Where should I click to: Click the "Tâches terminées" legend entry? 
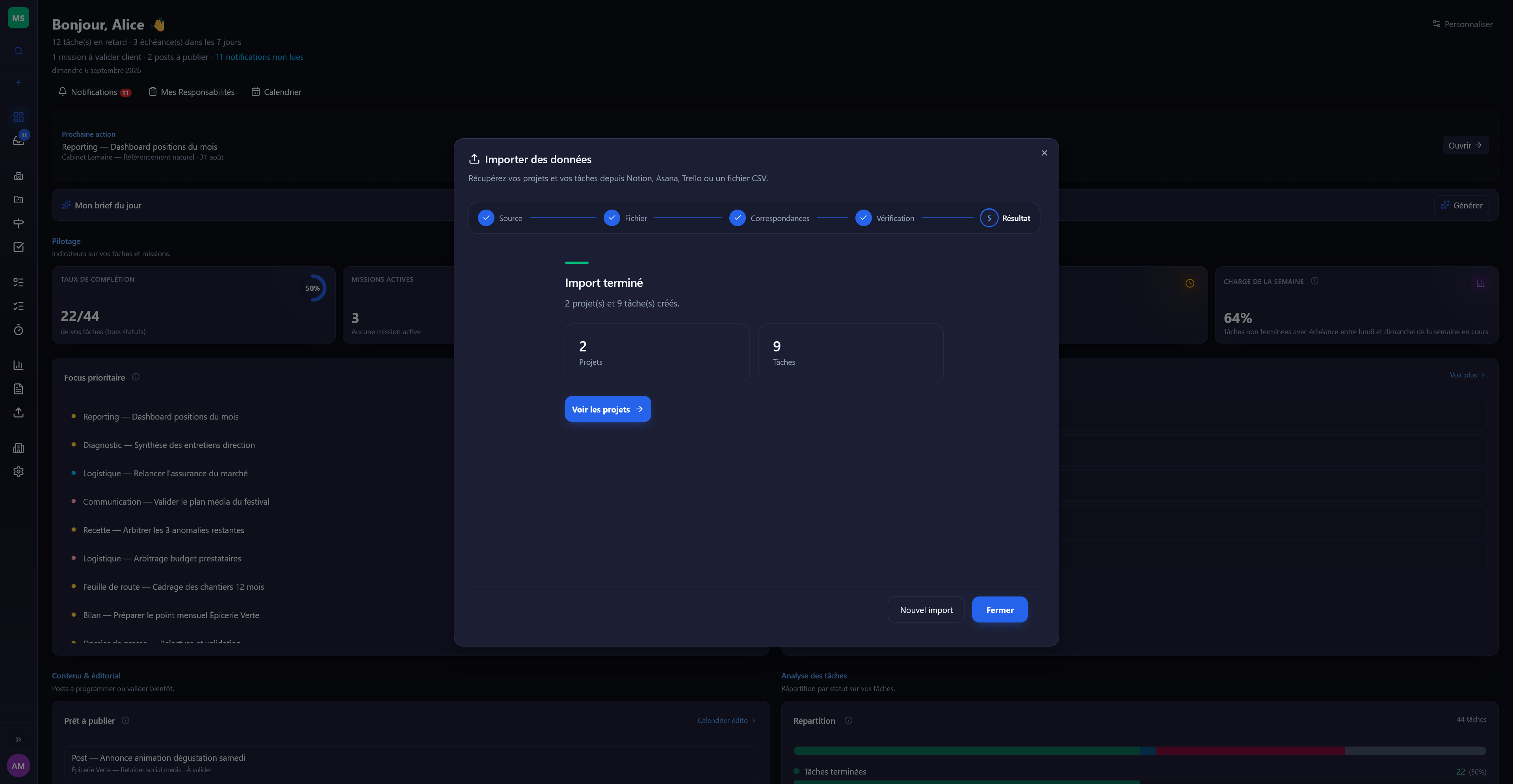click(830, 772)
